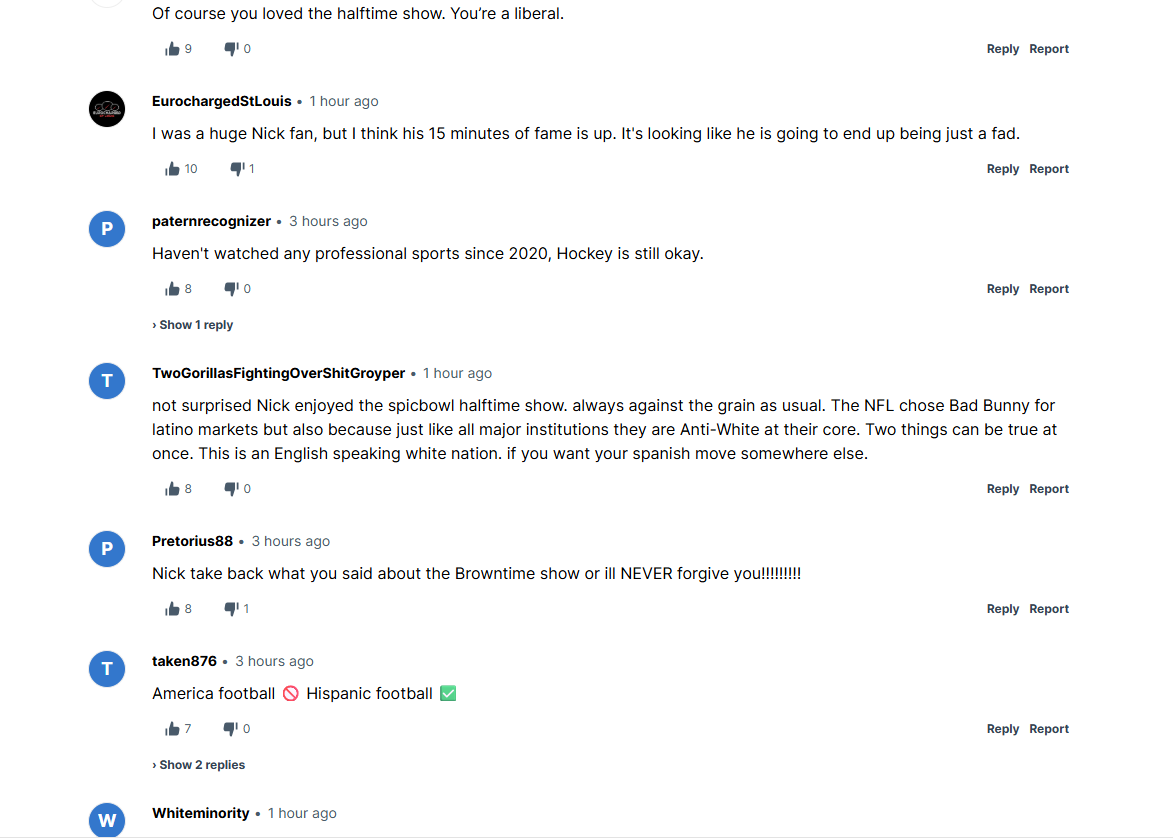Screen dimensions: 1173x838
Task: Thumbs down Pretorius88's comment
Action: 231,609
